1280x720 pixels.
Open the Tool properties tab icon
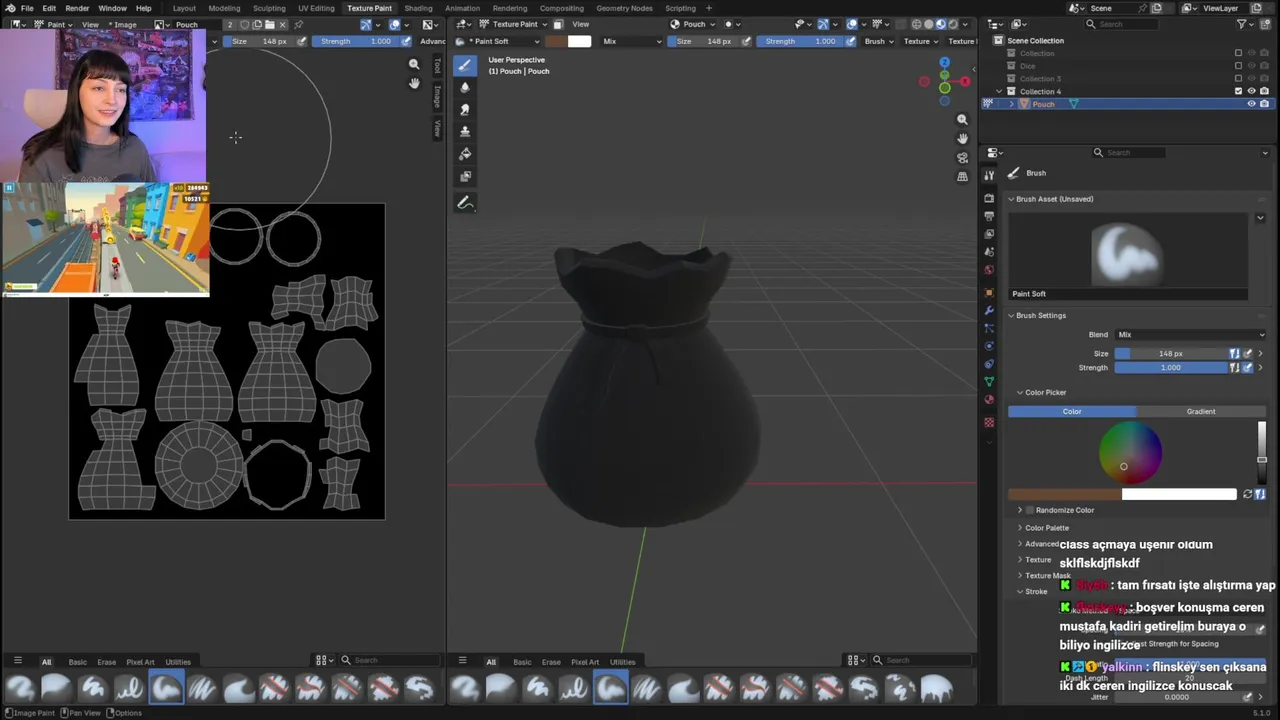[x=989, y=174]
